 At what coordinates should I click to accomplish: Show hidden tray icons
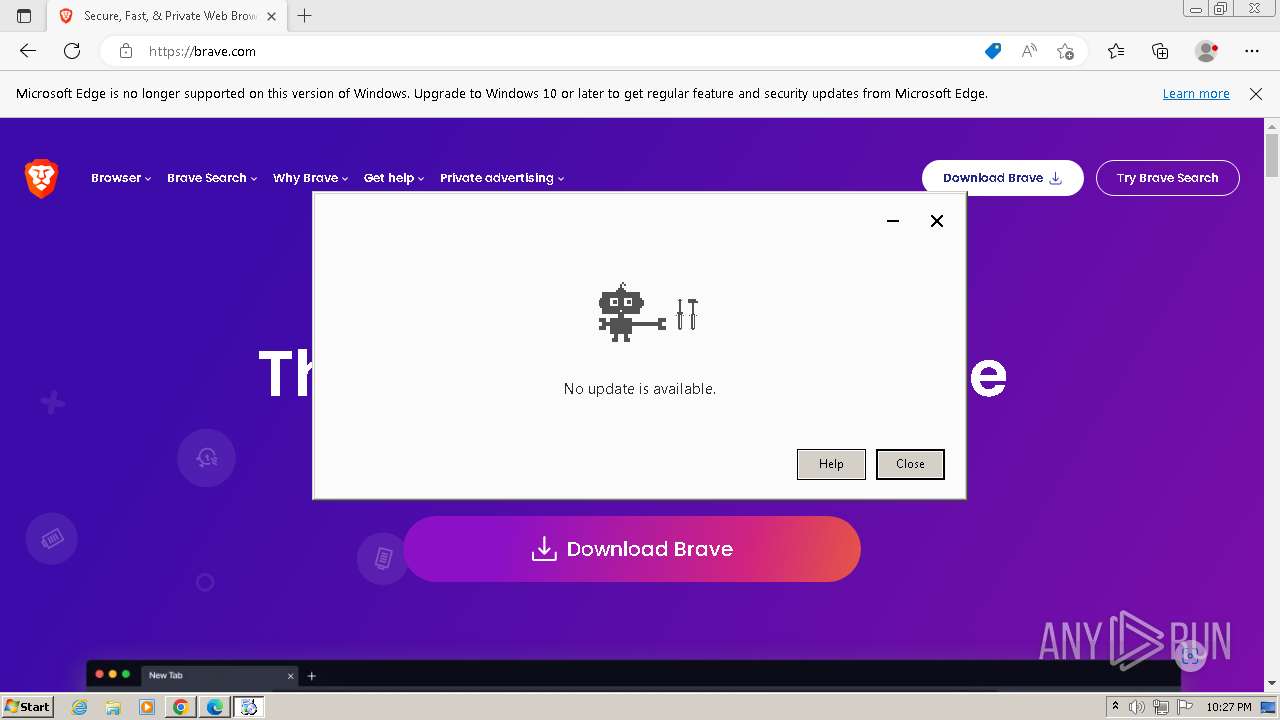1116,707
